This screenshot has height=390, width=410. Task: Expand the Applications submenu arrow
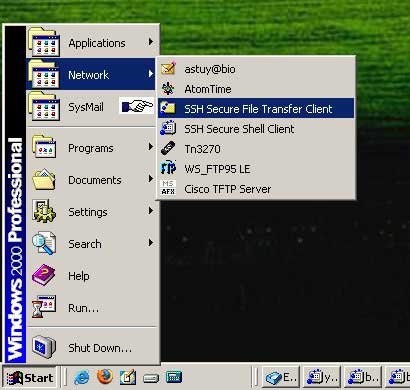coord(151,42)
